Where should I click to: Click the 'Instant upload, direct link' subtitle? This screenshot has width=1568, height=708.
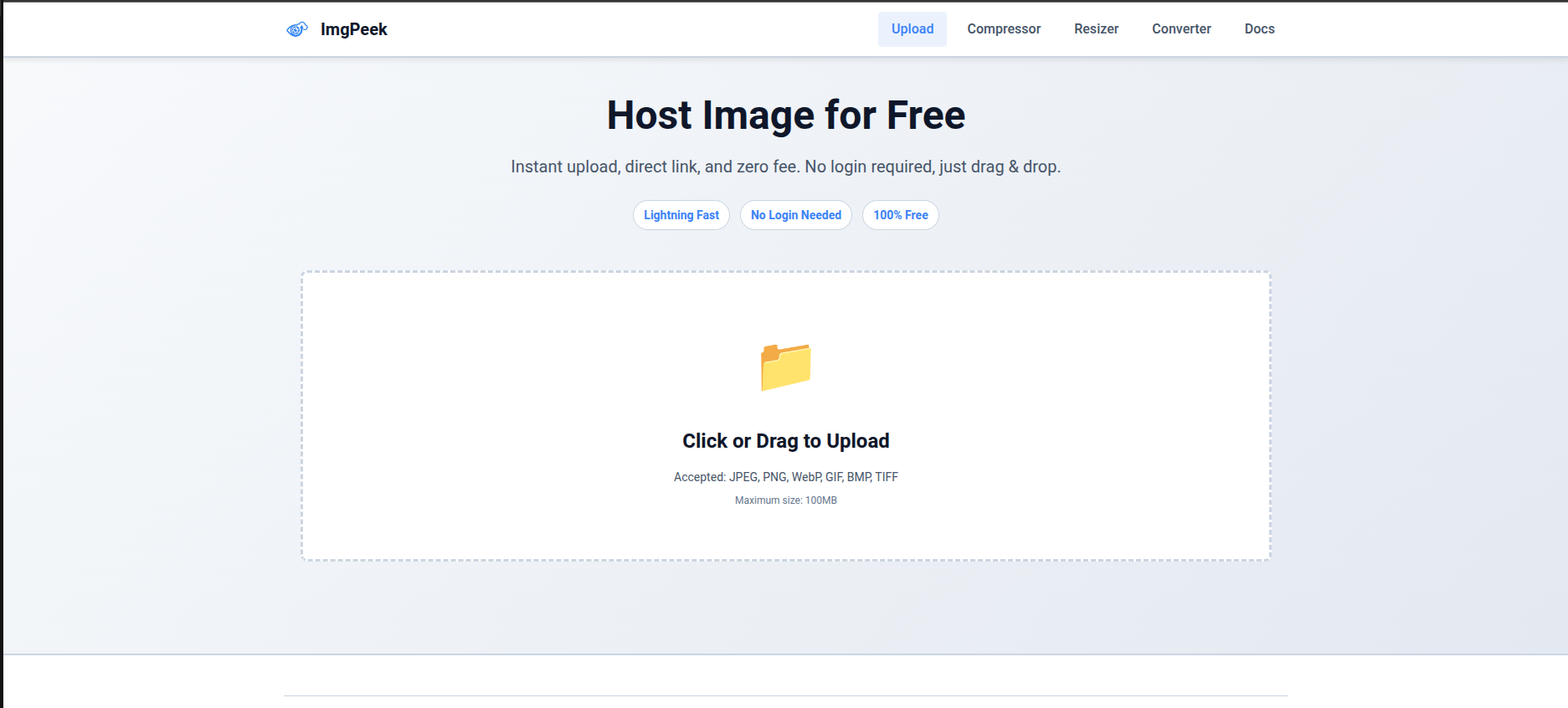coord(786,167)
